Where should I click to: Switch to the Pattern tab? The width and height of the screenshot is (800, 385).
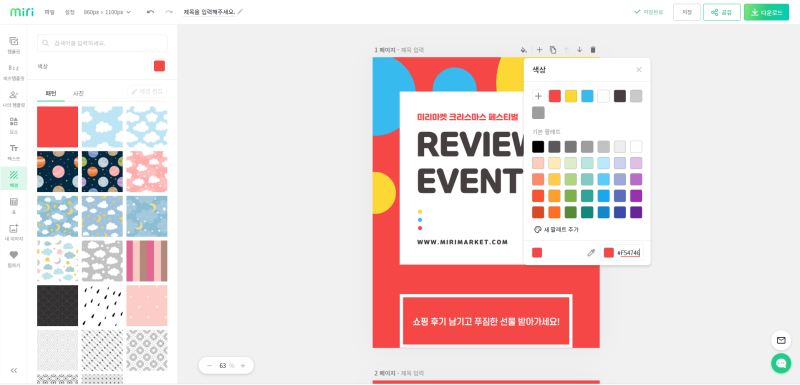[51, 93]
